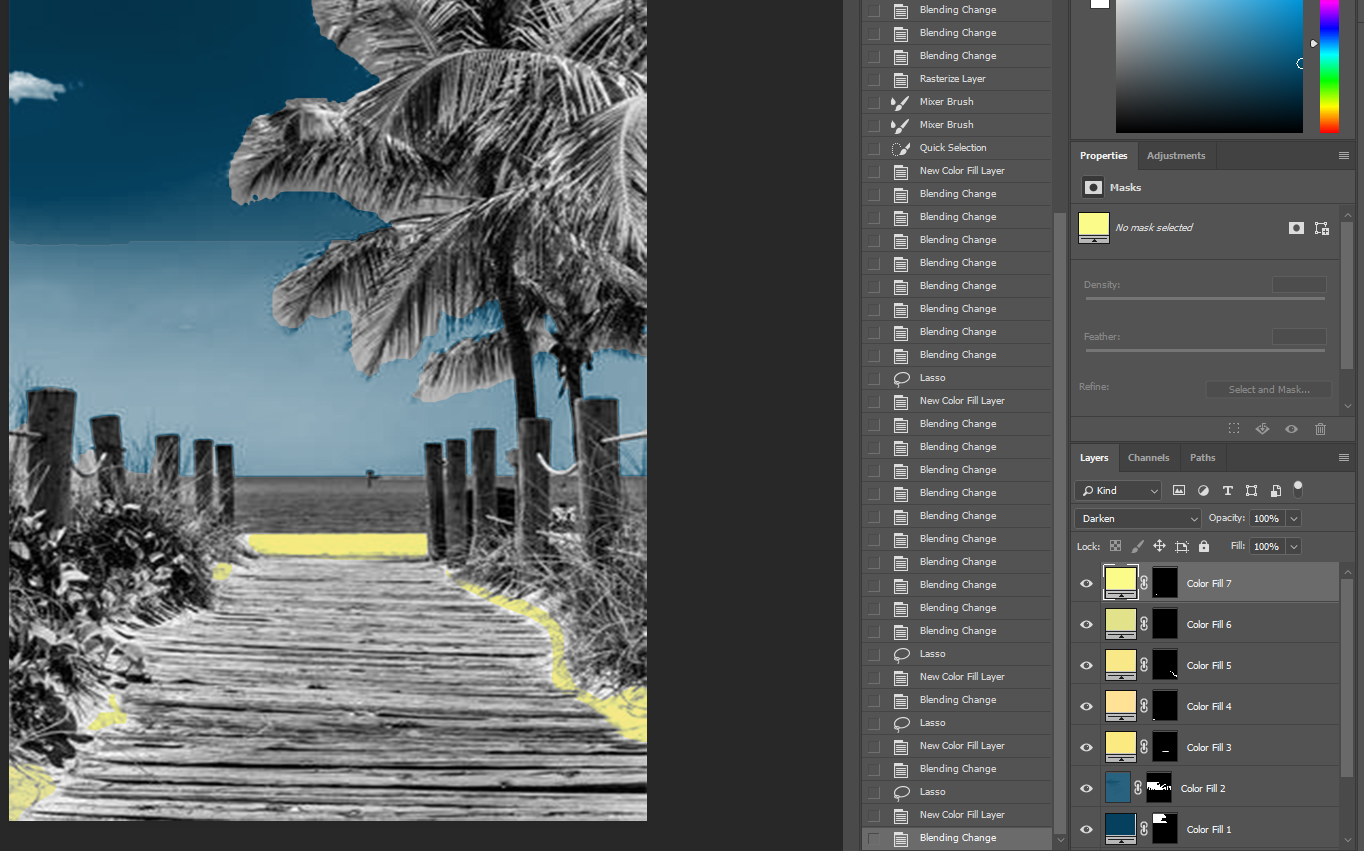Click the filter for adjustment layers icon
This screenshot has width=1364, height=851.
pyautogui.click(x=1203, y=490)
